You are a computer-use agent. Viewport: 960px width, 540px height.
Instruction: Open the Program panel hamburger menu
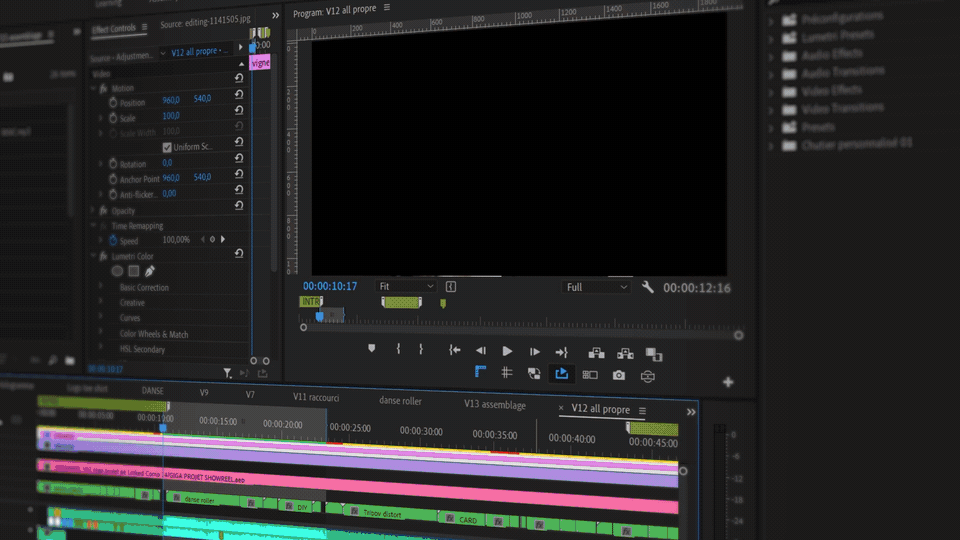coord(387,7)
